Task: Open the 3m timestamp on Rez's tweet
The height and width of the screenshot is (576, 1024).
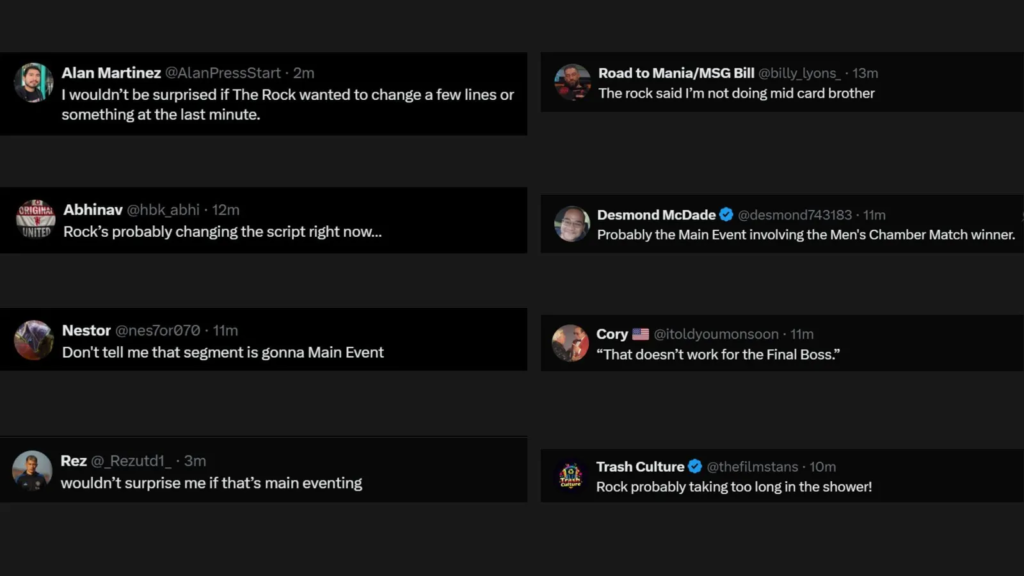Action: (x=195, y=461)
